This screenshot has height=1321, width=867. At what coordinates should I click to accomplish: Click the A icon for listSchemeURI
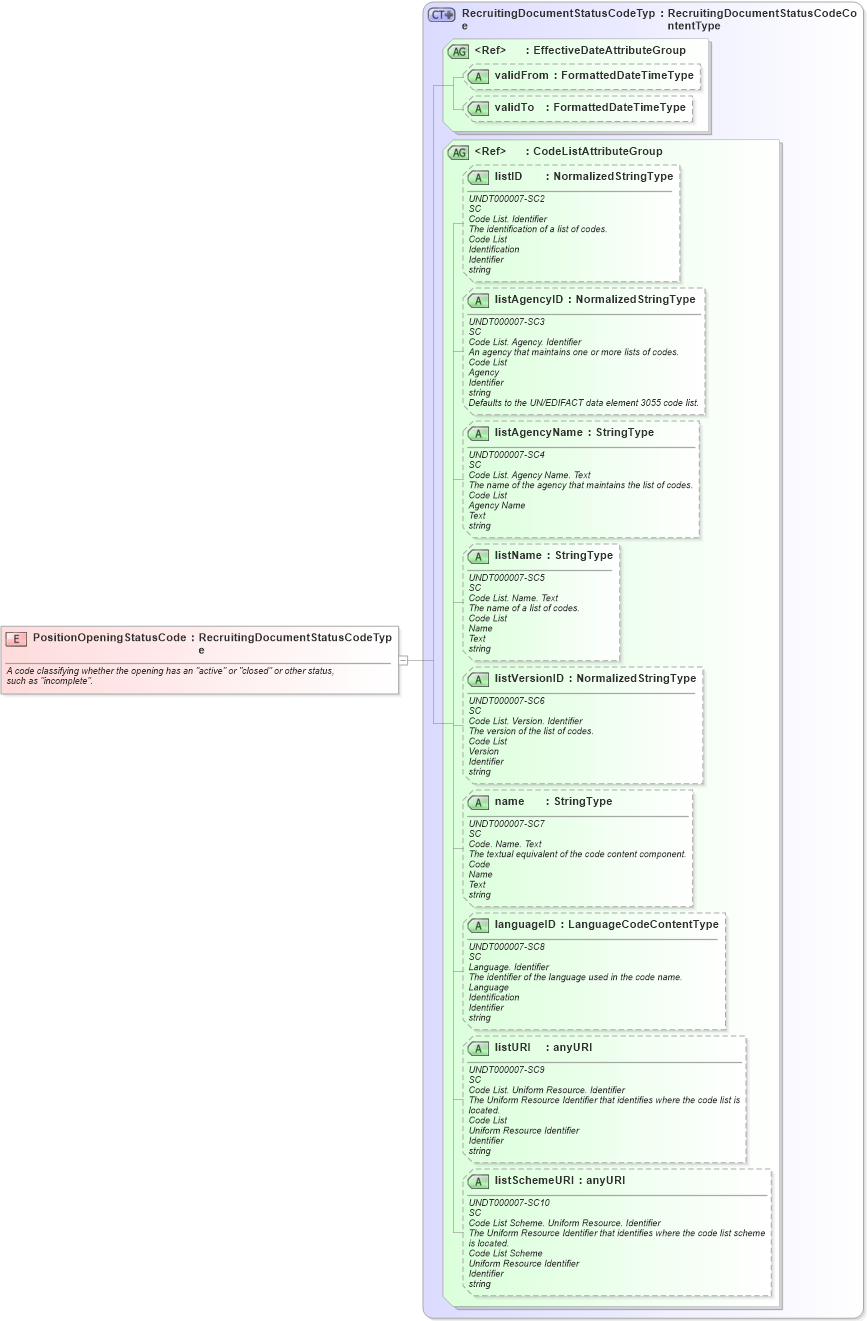(479, 1181)
